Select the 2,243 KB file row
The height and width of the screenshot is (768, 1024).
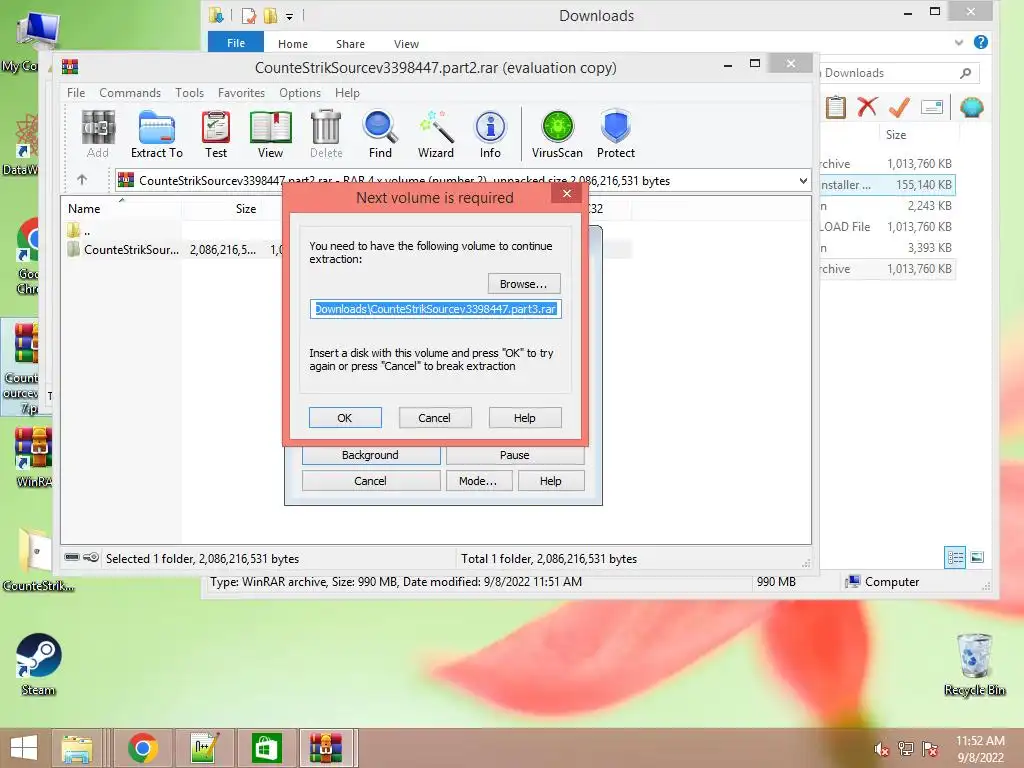887,206
